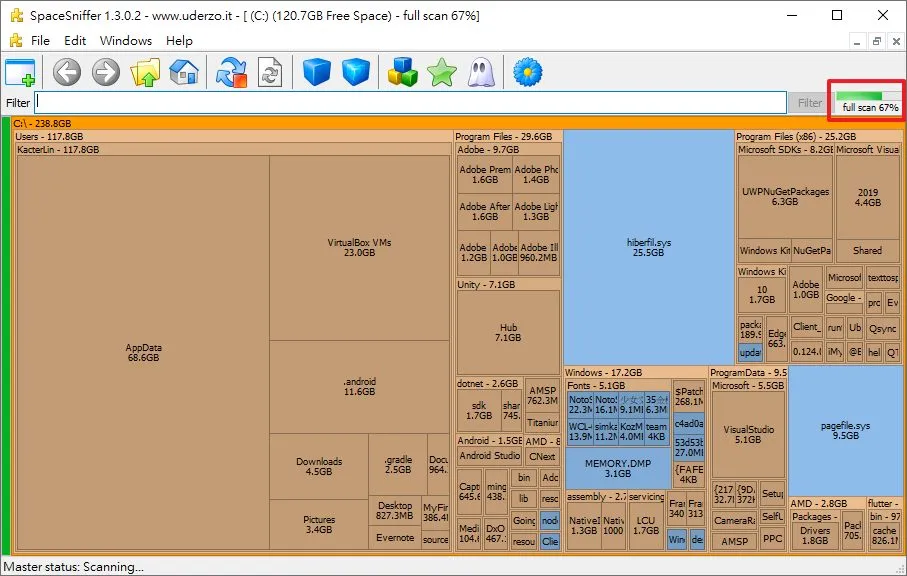This screenshot has width=907, height=576.
Task: Show less detail with the first blue cube
Action: coord(317,73)
